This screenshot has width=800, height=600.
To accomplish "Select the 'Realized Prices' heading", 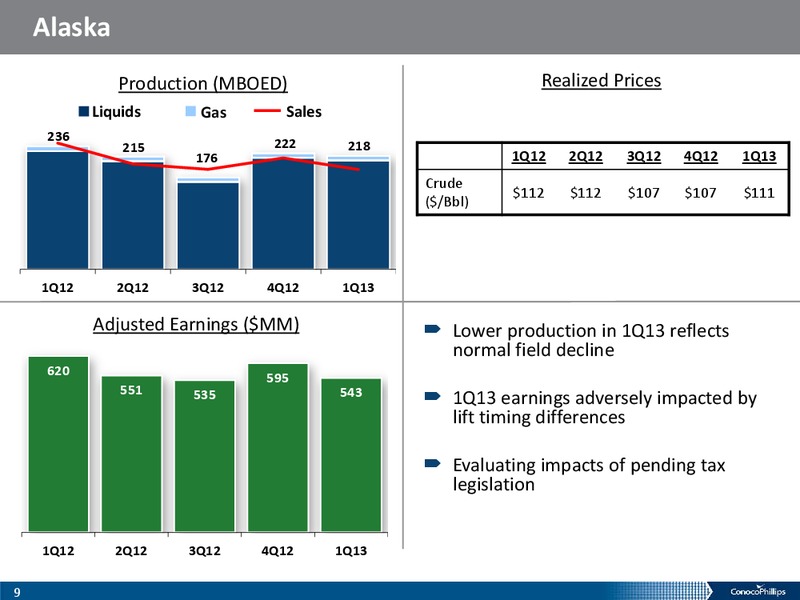I will [602, 80].
